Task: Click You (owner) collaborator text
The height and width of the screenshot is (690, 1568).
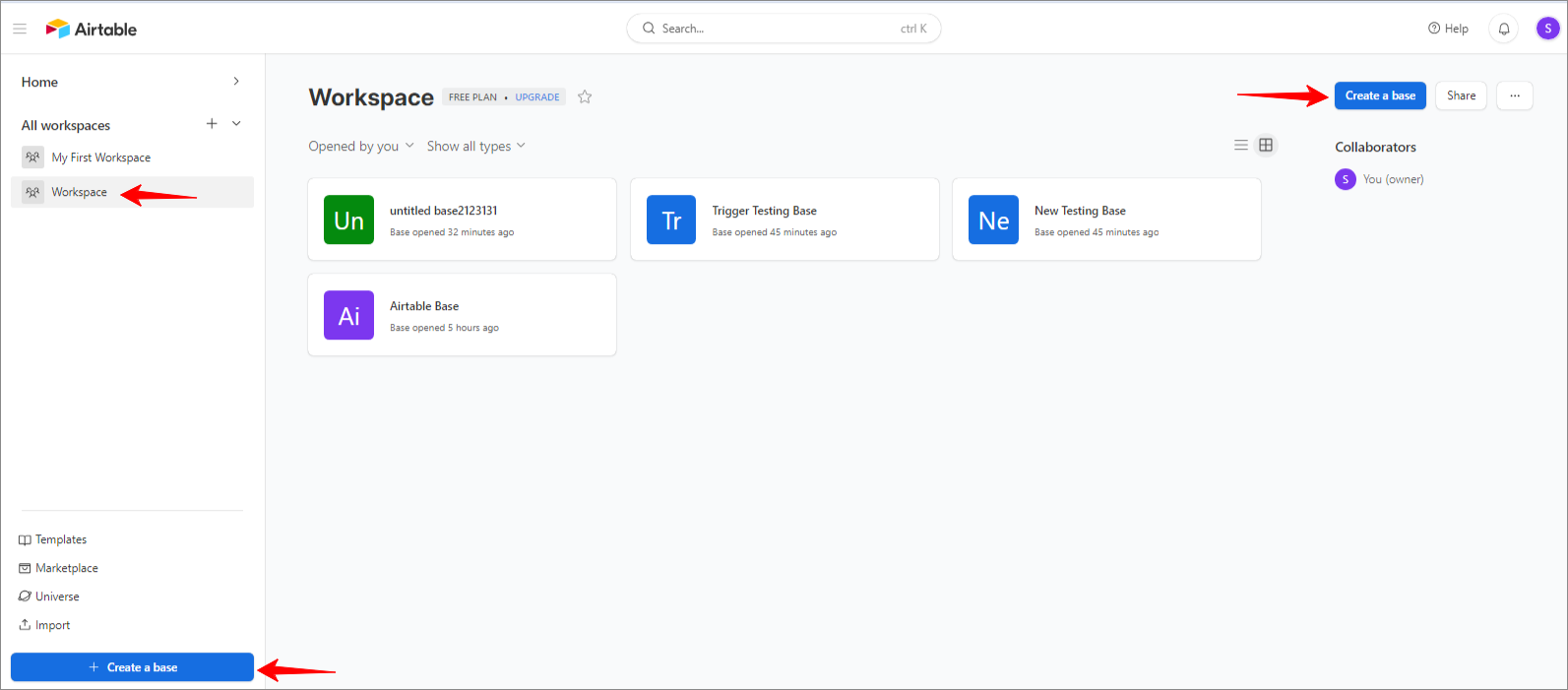Action: click(x=1393, y=179)
